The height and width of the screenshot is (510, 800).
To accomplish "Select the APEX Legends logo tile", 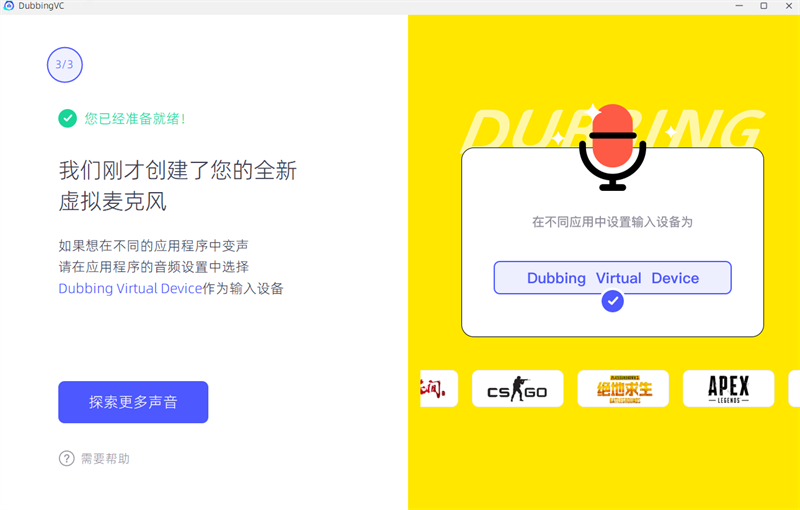I will tap(728, 389).
